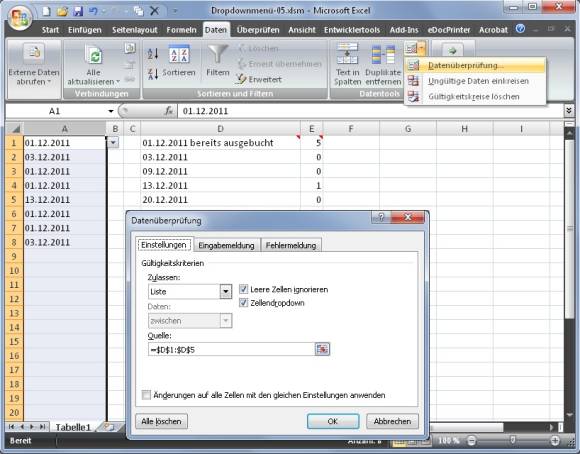Click the Externe Daten abrufen icon

coord(34,53)
